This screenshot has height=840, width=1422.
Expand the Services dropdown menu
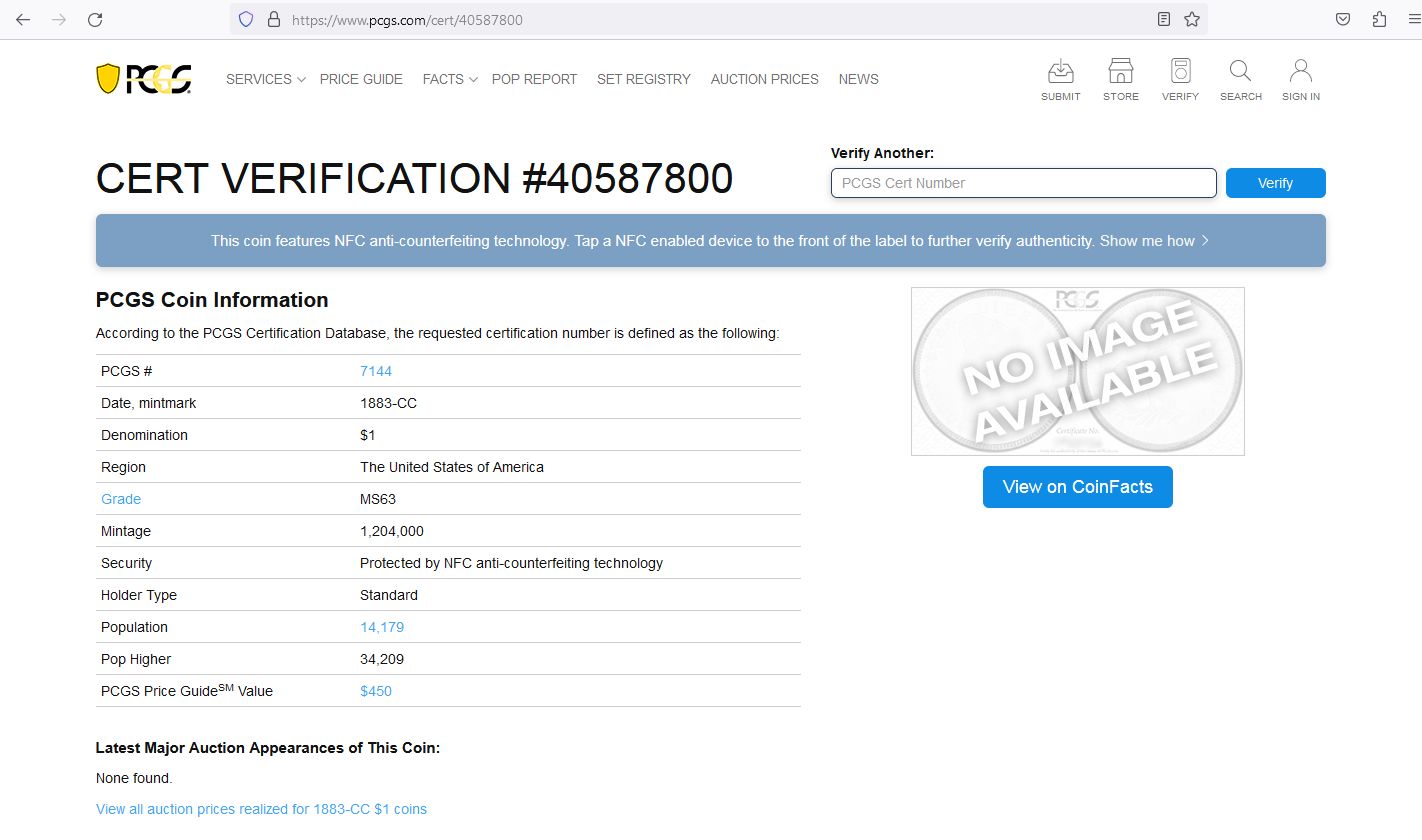[x=265, y=79]
